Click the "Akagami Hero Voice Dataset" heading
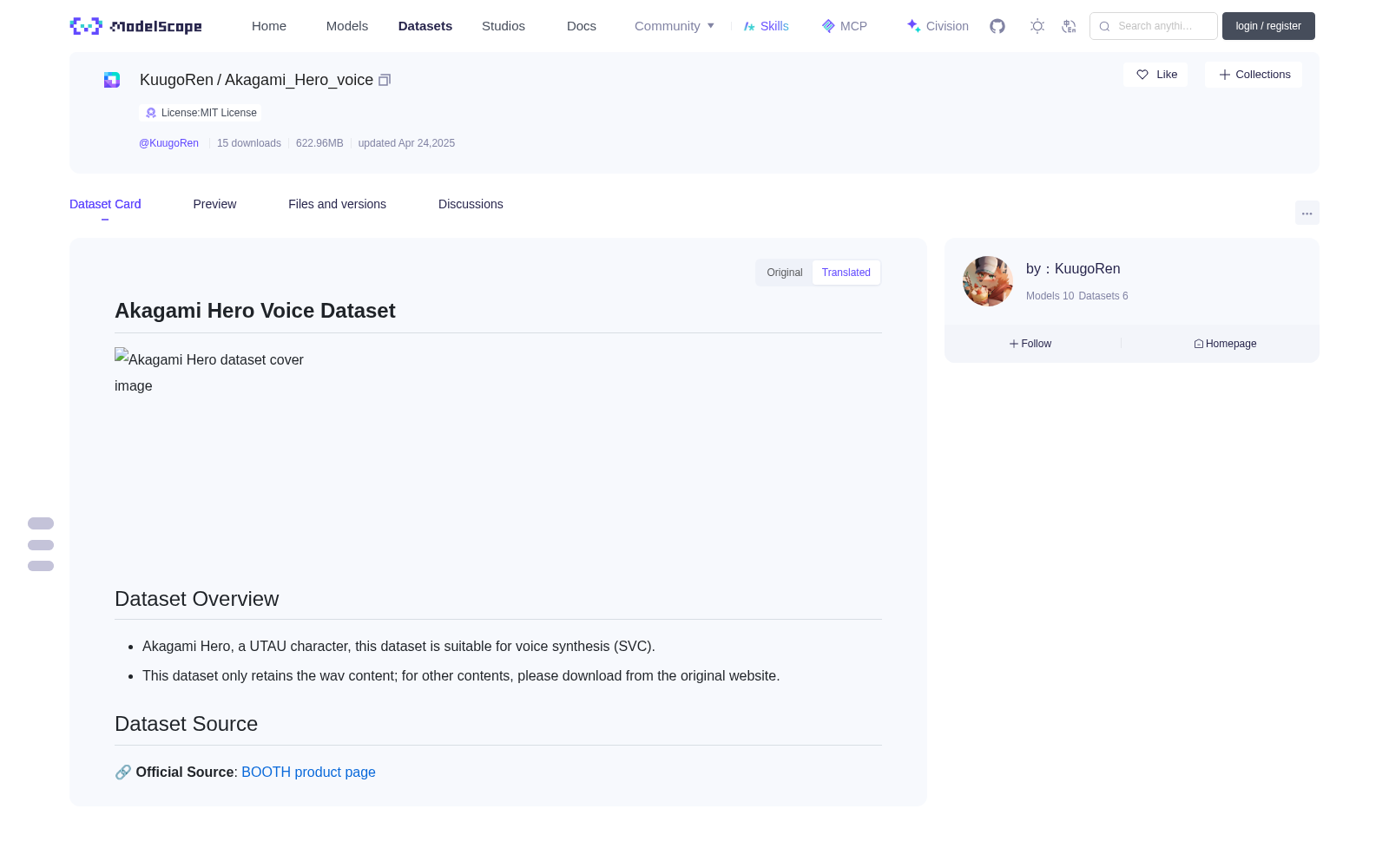This screenshot has height=868, width=1389. click(x=255, y=311)
